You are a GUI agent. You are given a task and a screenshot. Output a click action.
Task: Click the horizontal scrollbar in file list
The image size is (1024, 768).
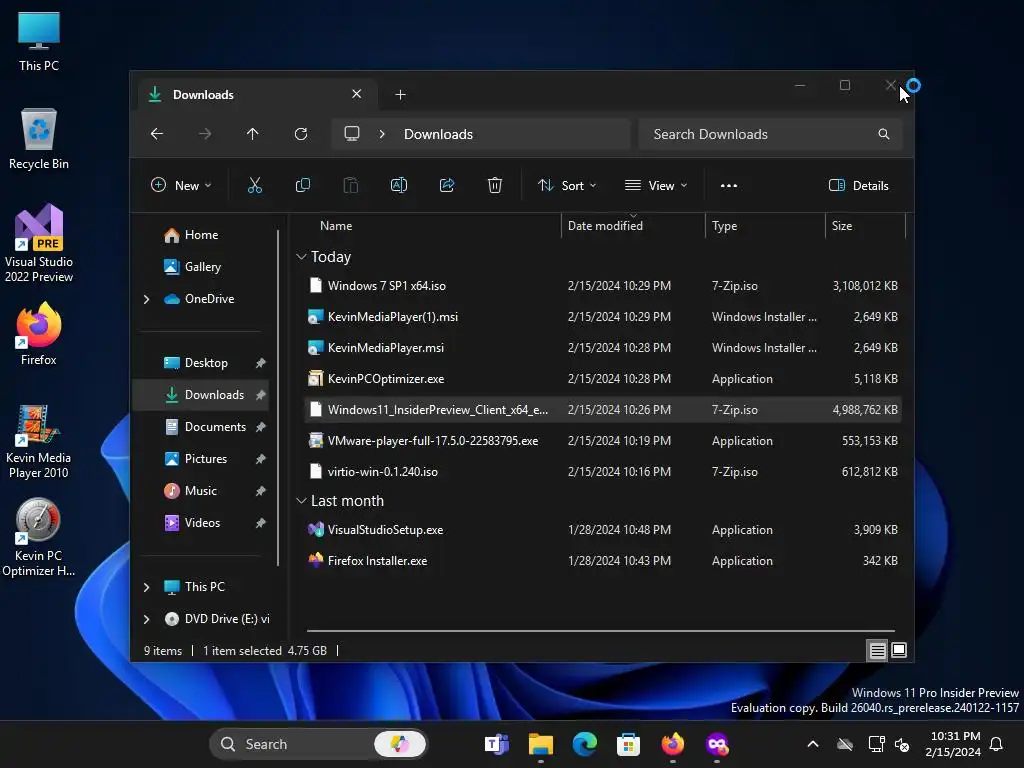(x=601, y=631)
